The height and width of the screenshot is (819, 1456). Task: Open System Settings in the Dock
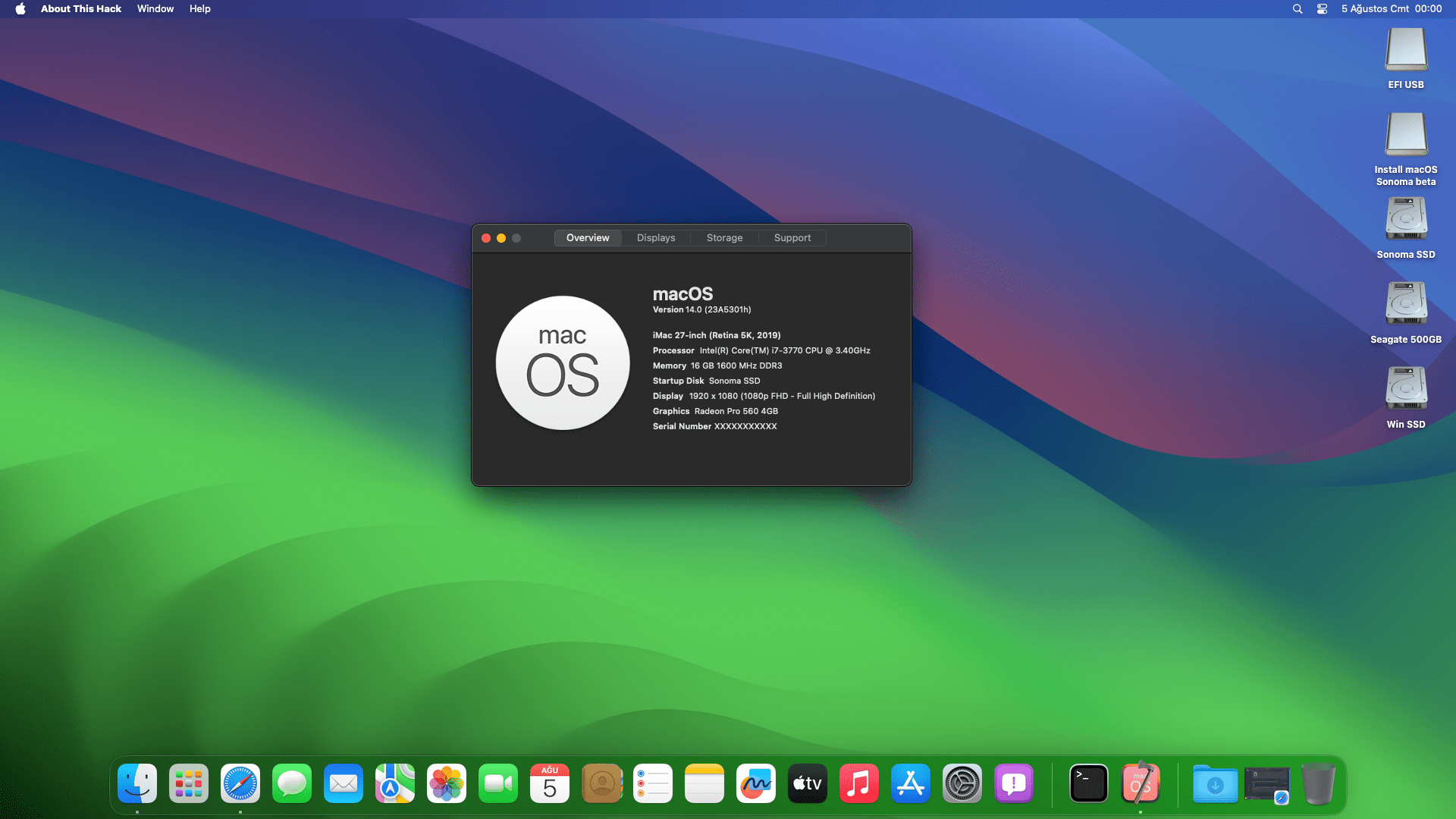point(962,783)
